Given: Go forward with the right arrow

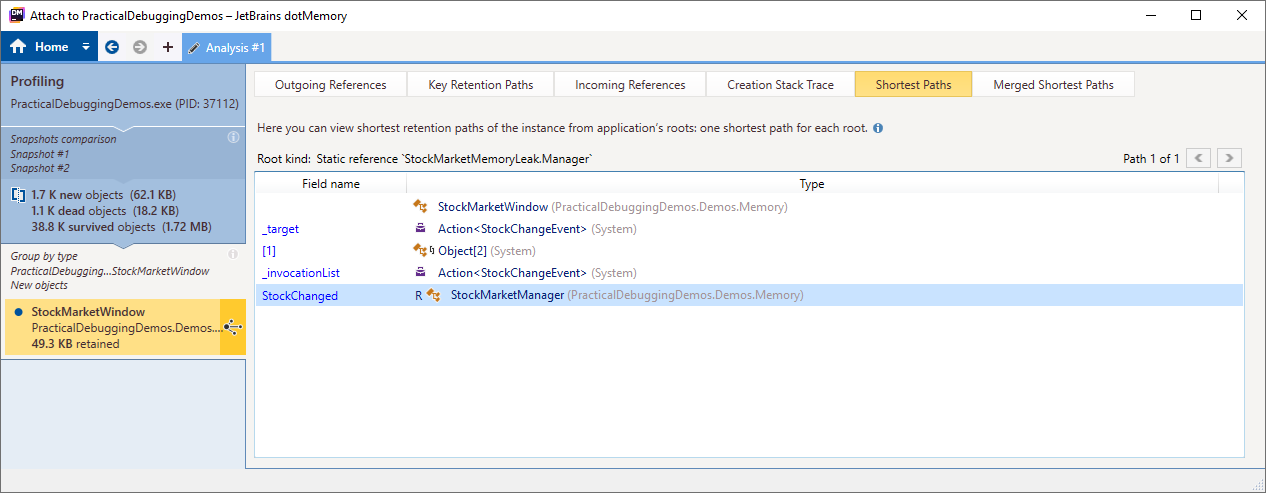Looking at the screenshot, I should (x=140, y=47).
